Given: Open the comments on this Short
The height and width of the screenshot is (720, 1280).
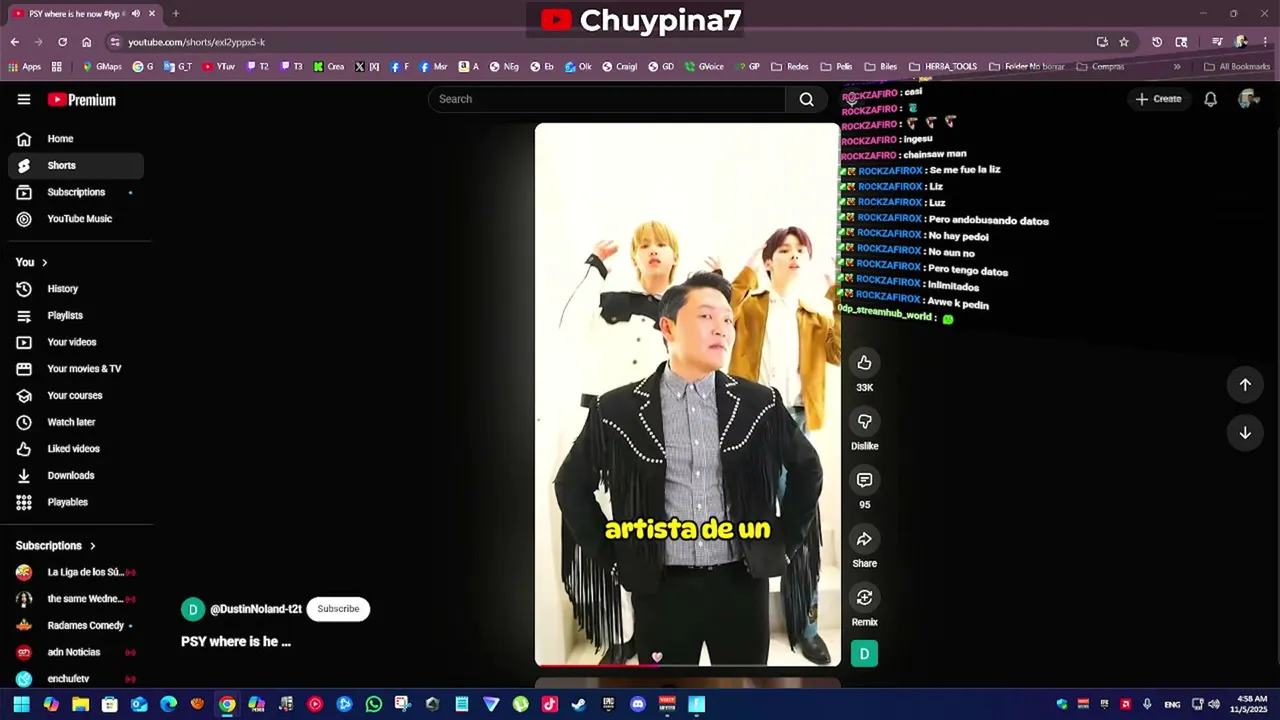Looking at the screenshot, I should (865, 480).
